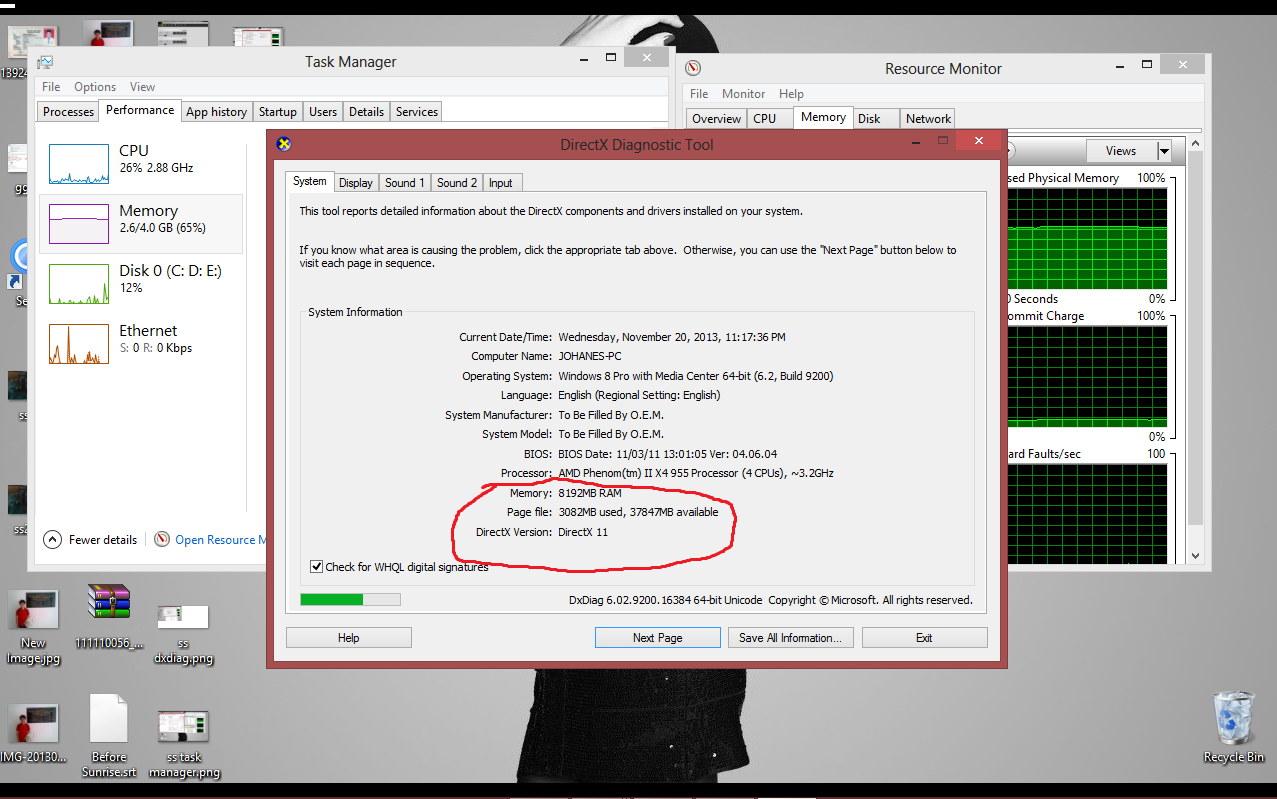Screen dimensions: 1277x799
Task: Switch to the Display tab in DxDiag
Action: pos(355,182)
